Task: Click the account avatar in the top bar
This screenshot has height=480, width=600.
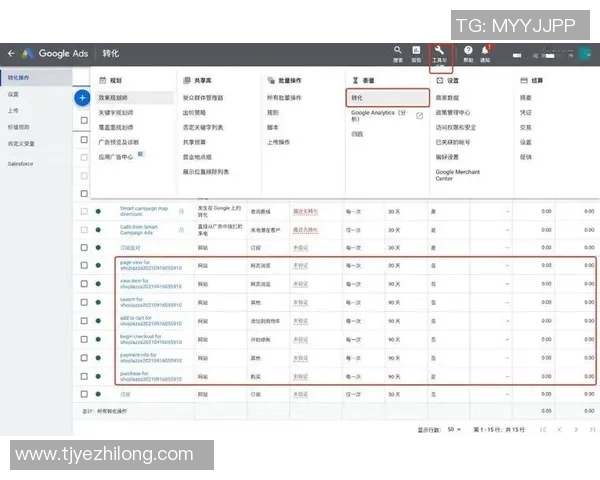Action: (x=585, y=54)
